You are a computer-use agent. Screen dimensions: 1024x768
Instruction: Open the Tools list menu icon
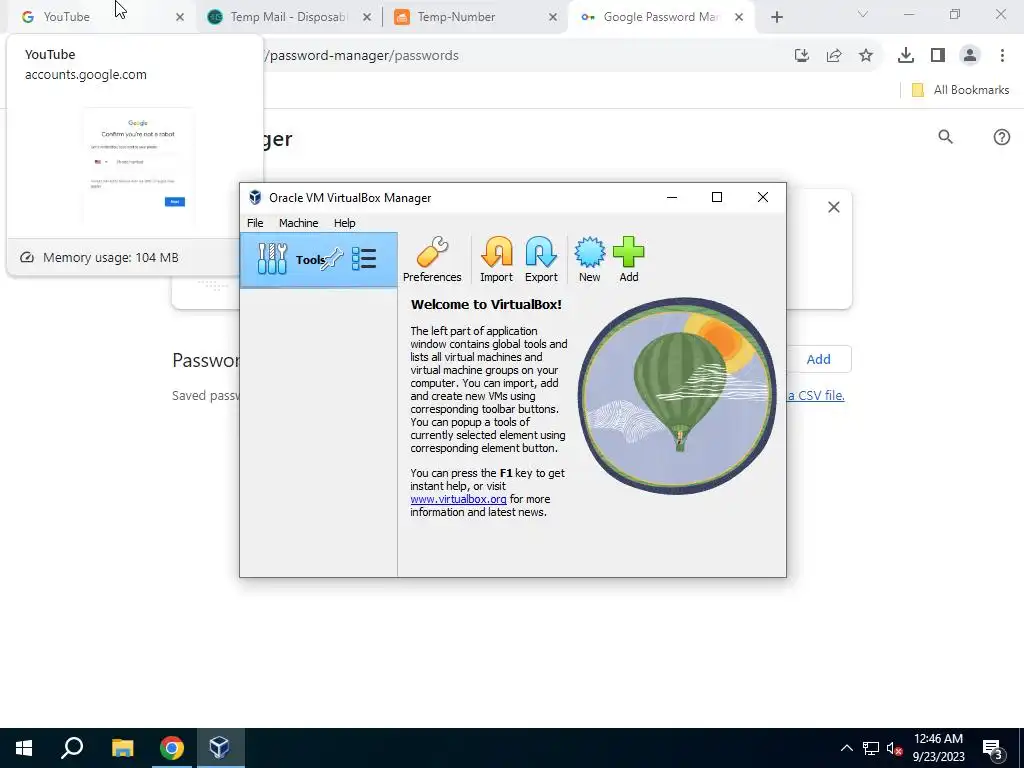(x=364, y=259)
